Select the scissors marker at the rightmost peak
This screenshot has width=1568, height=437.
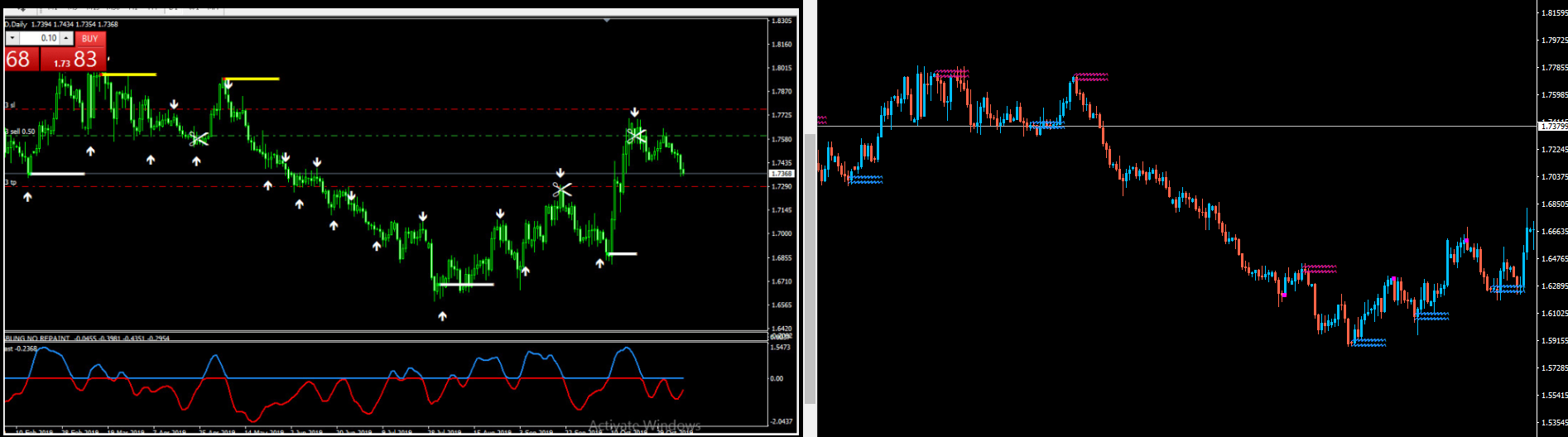coord(636,135)
